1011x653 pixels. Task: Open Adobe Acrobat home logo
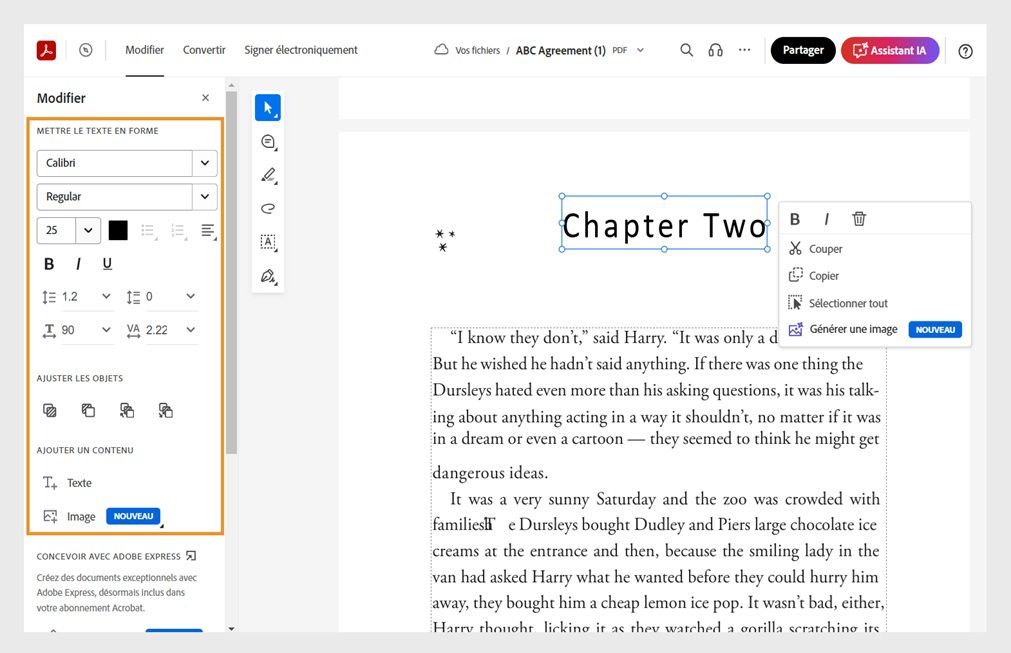[x=46, y=50]
